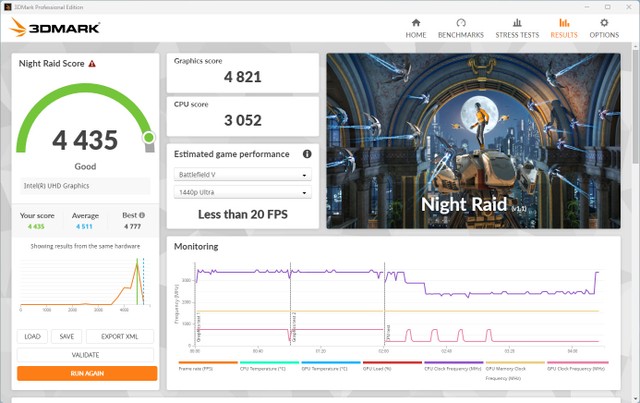Click the 3DMark logo
Viewport: 640px width, 403px height.
pos(54,28)
